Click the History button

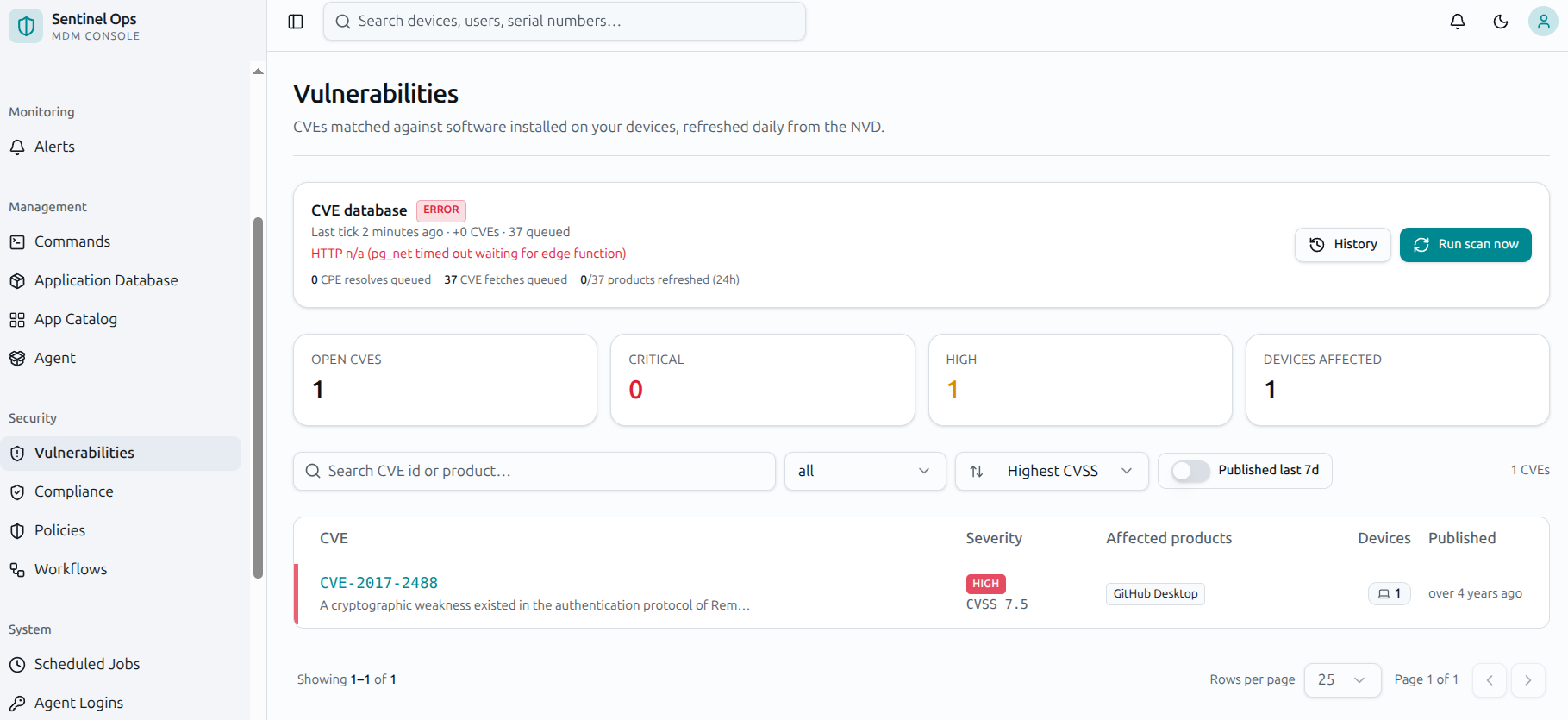pos(1342,245)
